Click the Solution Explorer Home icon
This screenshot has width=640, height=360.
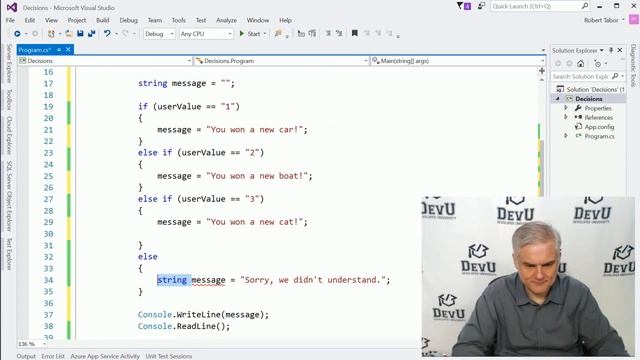580,64
